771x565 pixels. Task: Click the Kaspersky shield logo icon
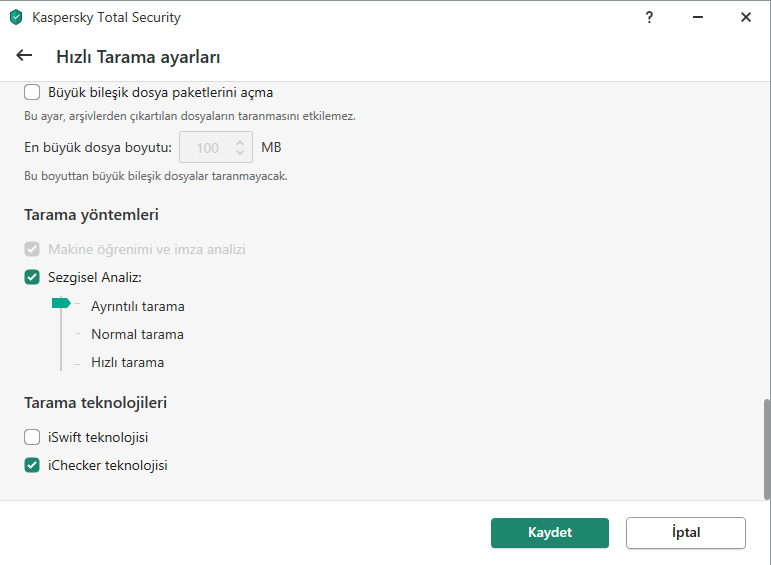(16, 17)
